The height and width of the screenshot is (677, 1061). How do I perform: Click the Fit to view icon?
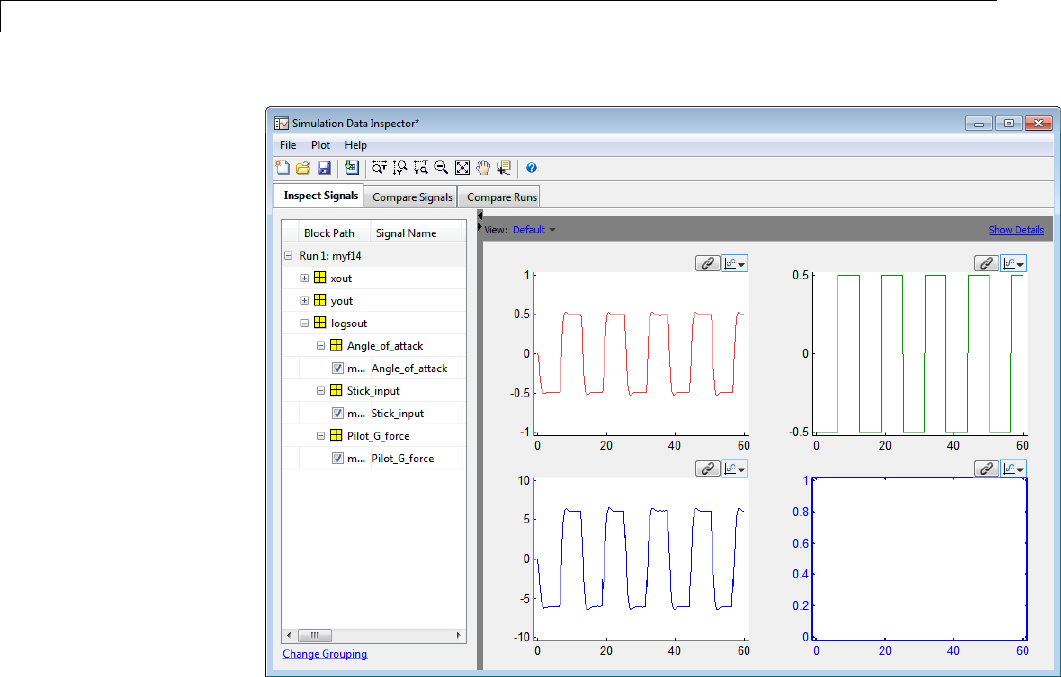pos(462,168)
